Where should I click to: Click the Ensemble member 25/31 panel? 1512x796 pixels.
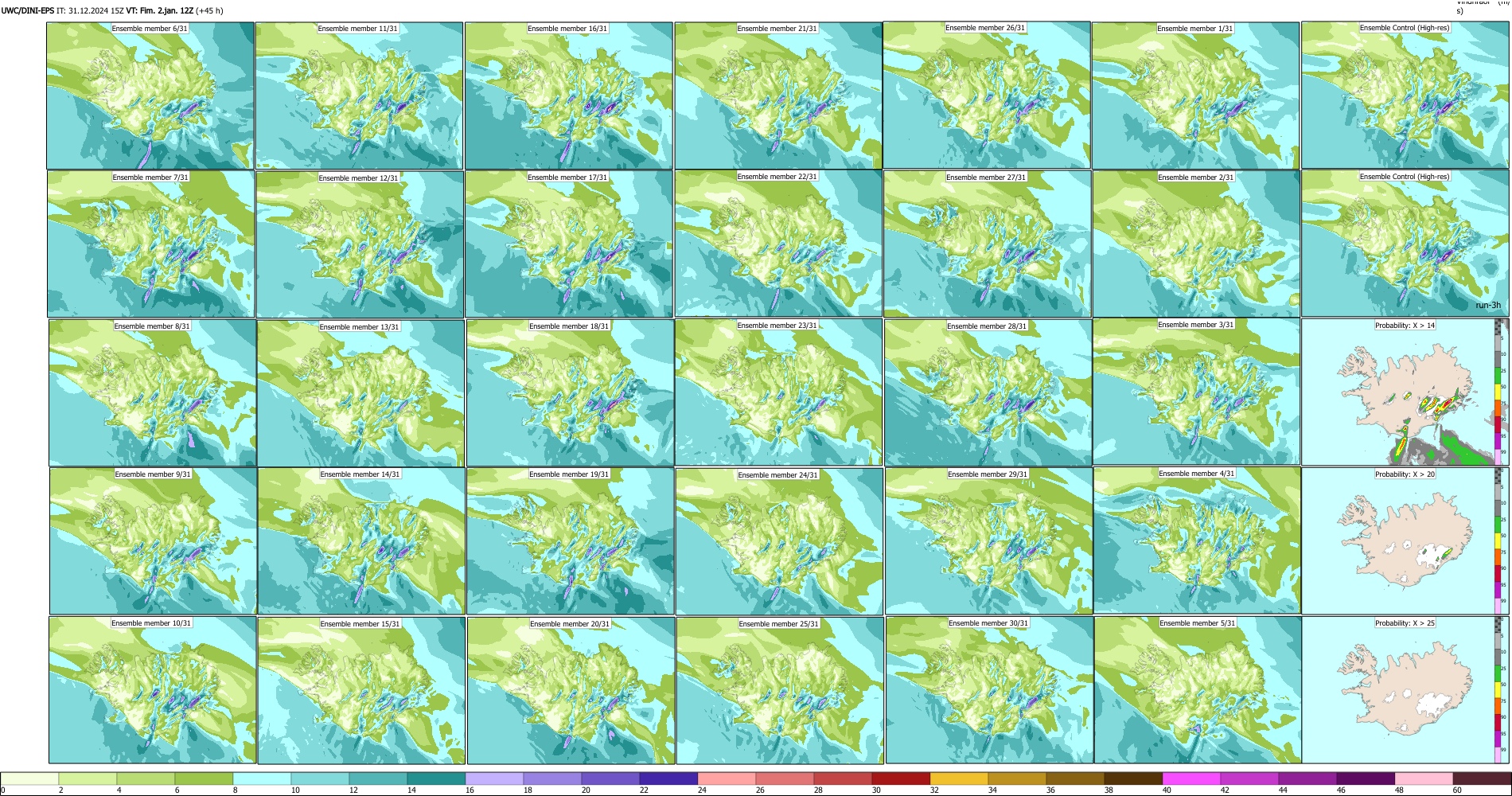pos(780,691)
